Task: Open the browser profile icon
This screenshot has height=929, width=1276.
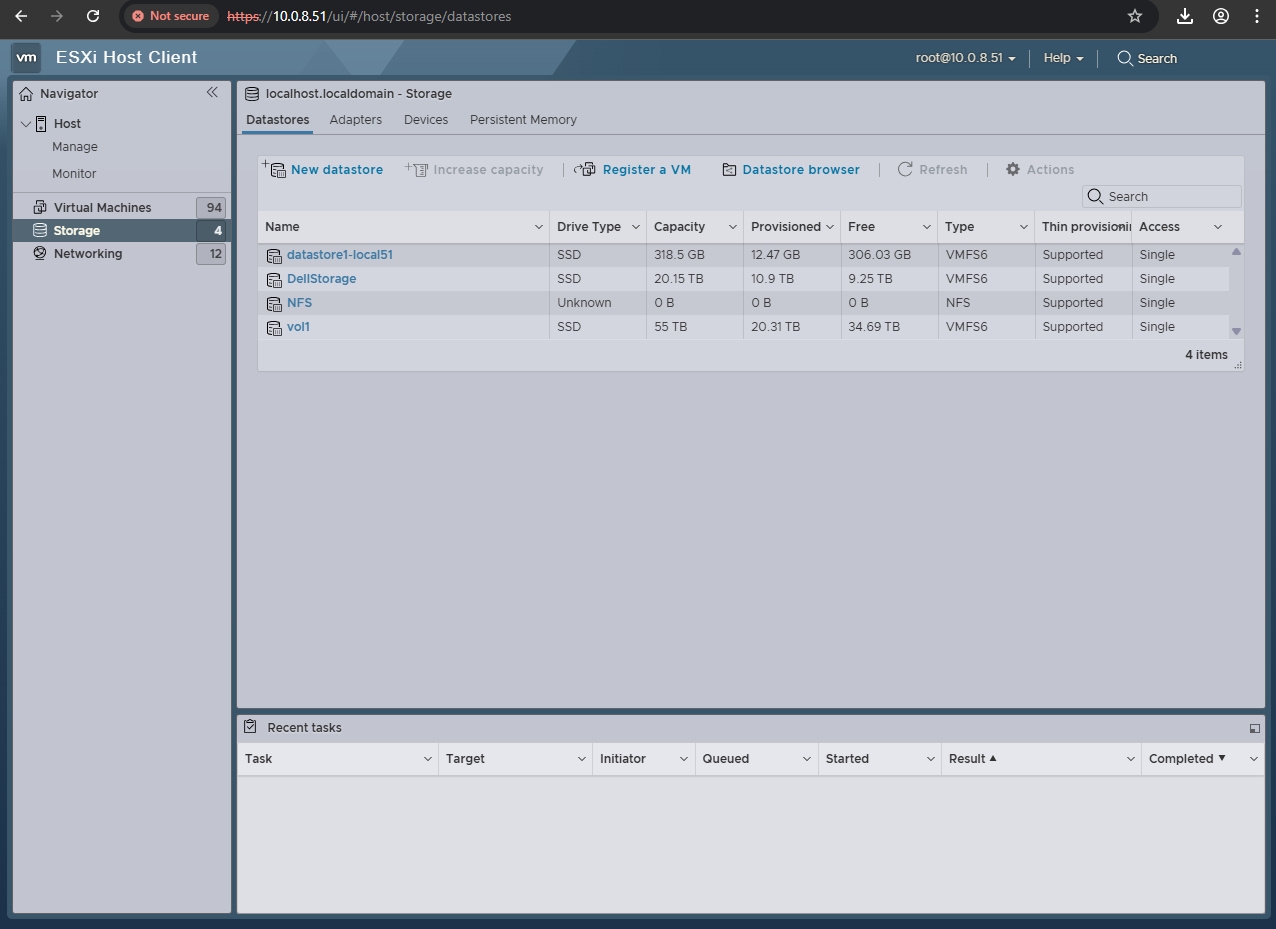Action: (x=1221, y=16)
